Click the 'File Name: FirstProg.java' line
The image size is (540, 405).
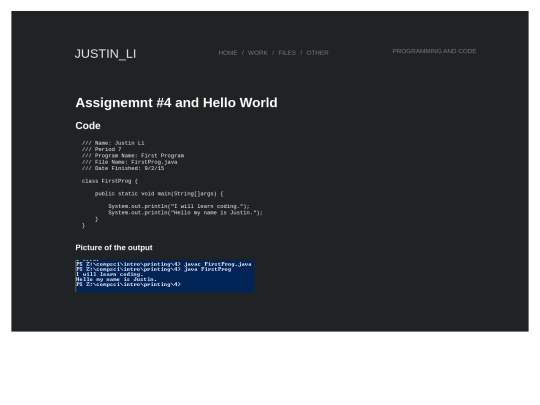129,162
